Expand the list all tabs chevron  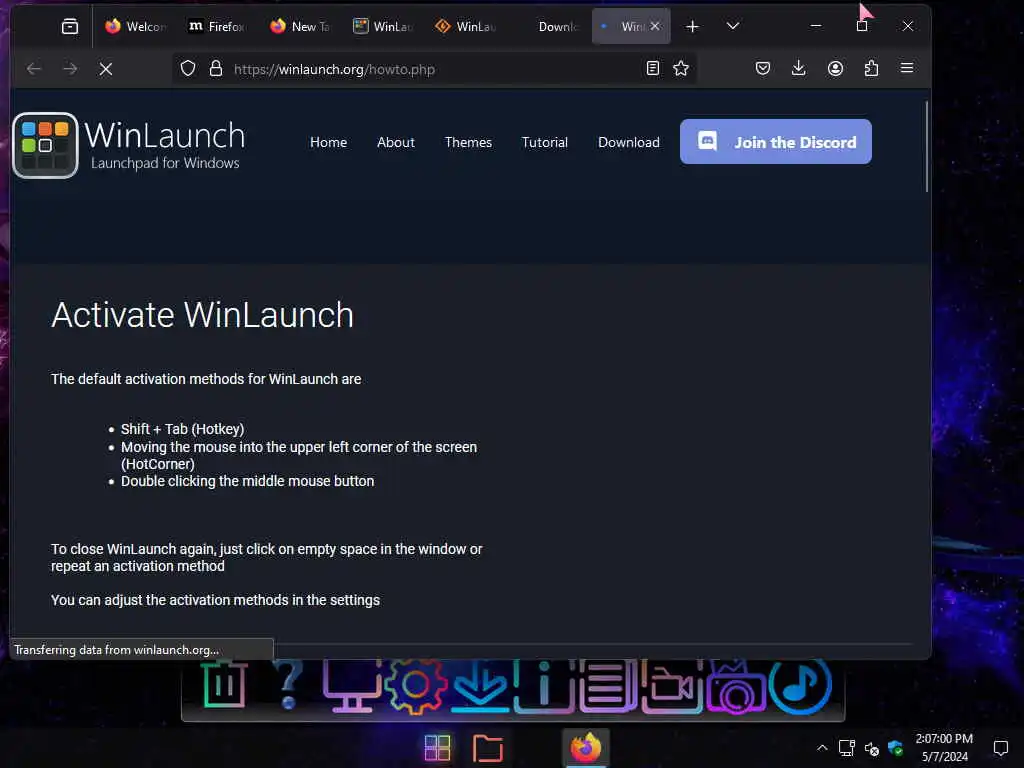coord(733,26)
